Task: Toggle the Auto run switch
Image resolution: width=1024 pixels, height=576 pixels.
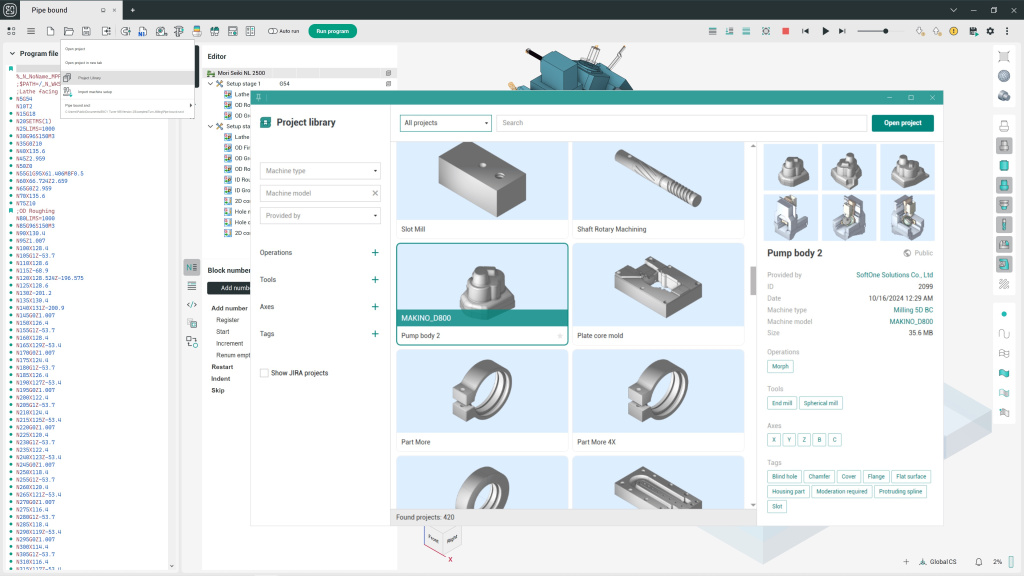Action: coord(273,31)
